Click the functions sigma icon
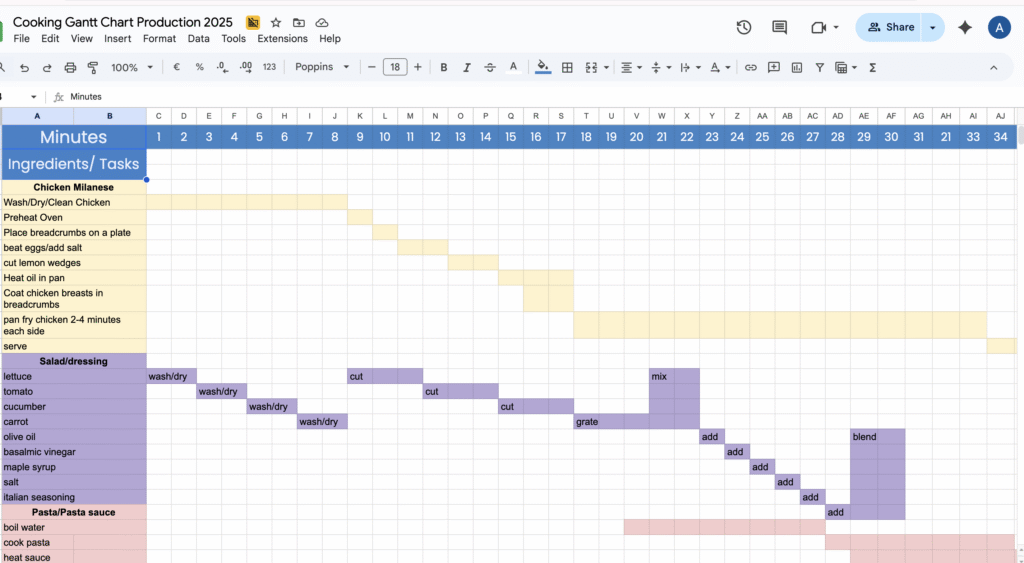 [873, 67]
